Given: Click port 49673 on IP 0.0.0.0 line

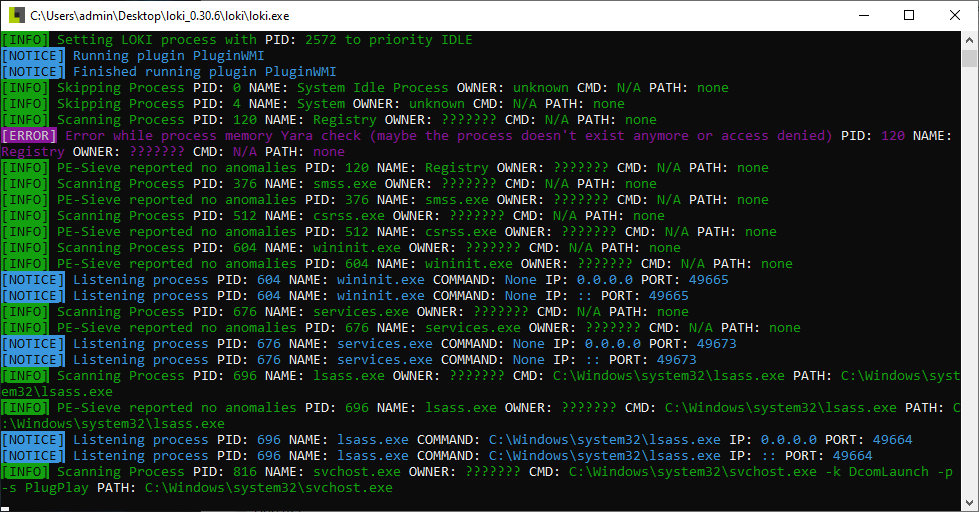Looking at the screenshot, I should [717, 343].
